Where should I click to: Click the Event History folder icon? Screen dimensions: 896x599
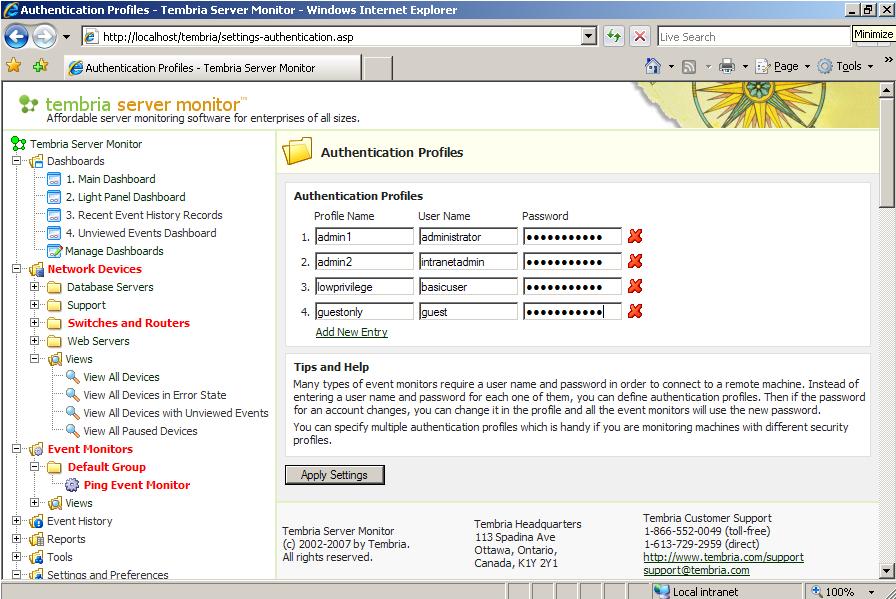[36, 521]
